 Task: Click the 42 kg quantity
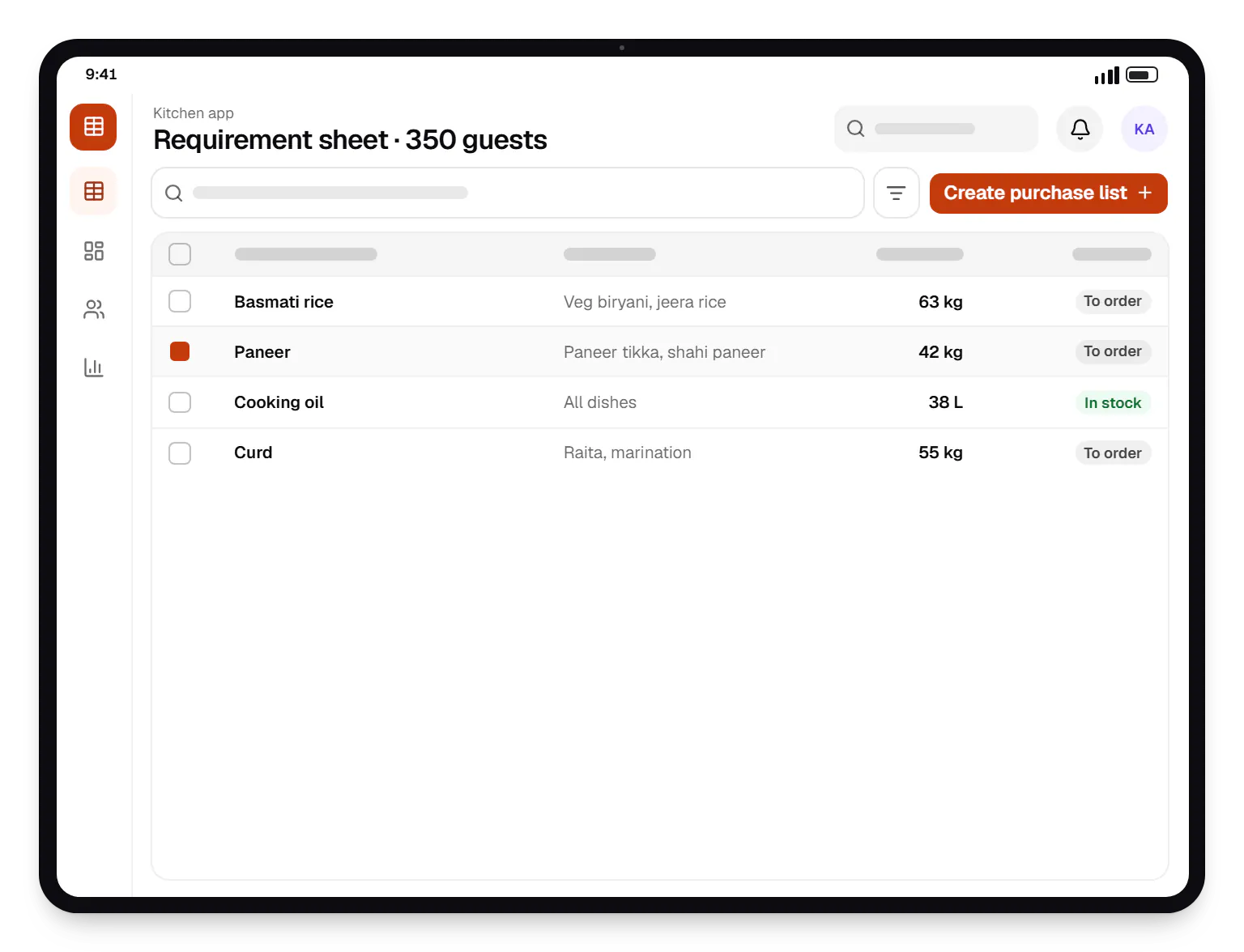[940, 352]
